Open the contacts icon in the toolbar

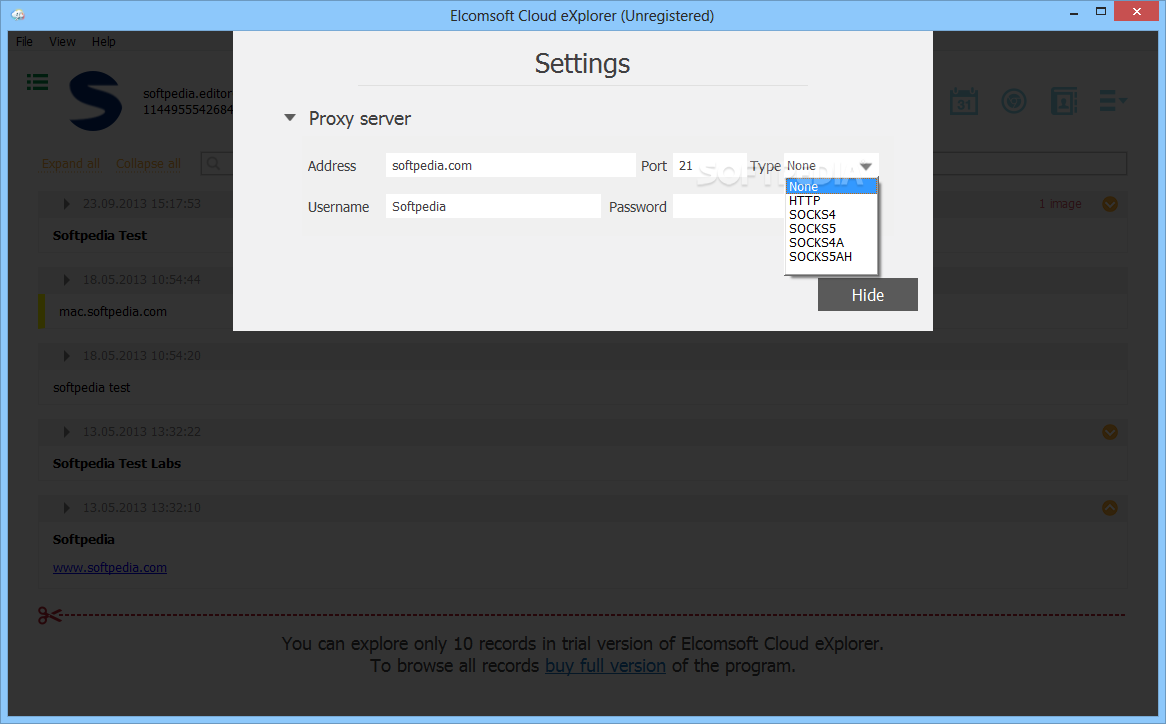pos(1063,101)
